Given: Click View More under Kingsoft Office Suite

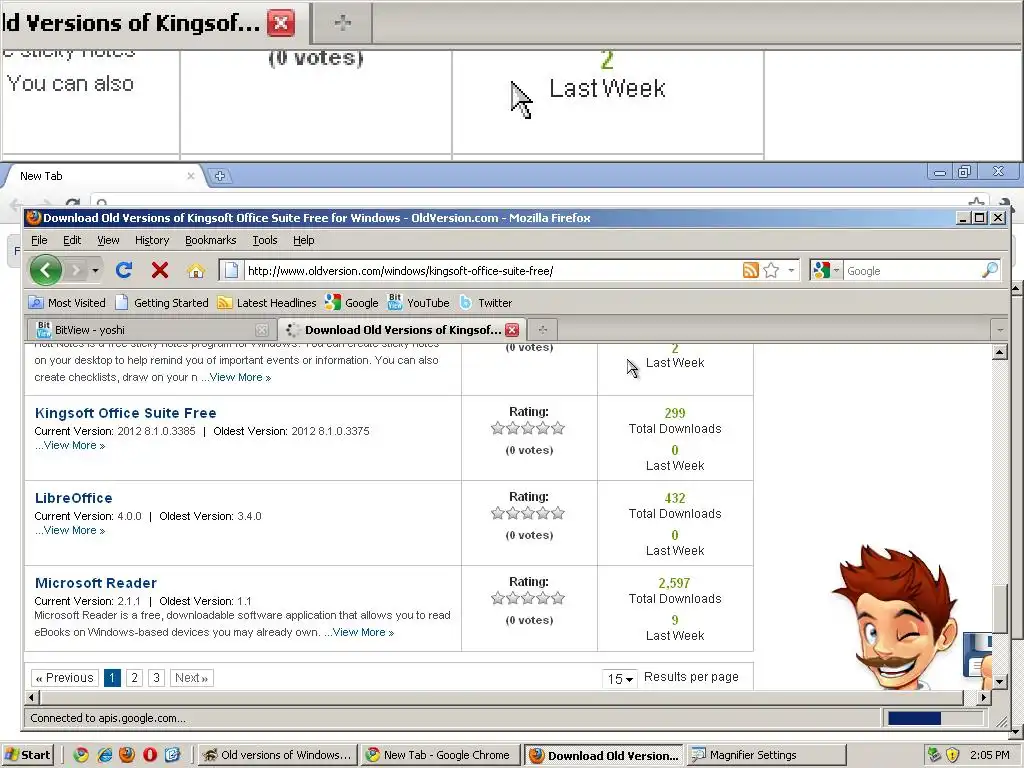Looking at the screenshot, I should (x=70, y=445).
